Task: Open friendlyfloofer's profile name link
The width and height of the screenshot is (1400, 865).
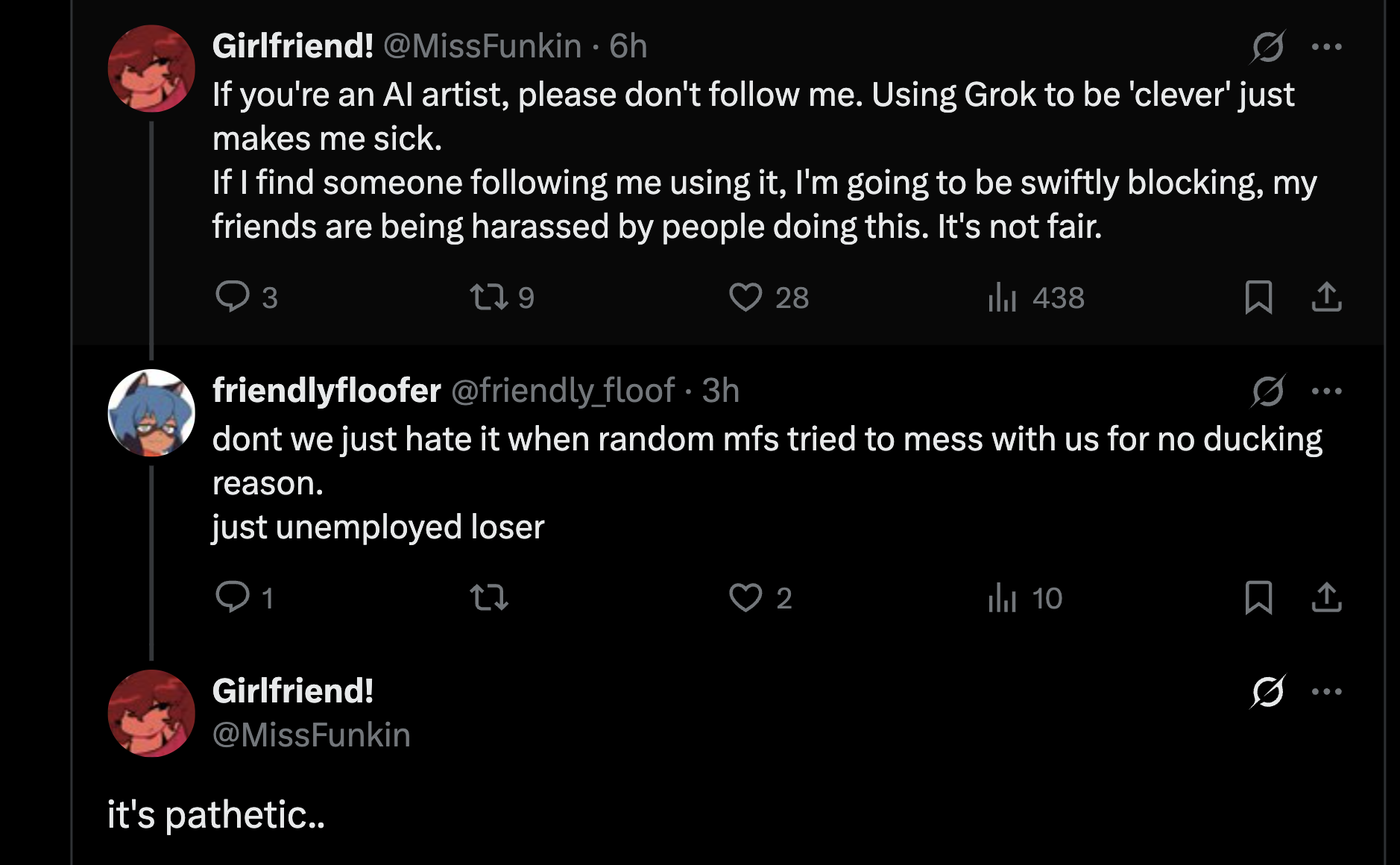Action: pyautogui.click(x=327, y=391)
